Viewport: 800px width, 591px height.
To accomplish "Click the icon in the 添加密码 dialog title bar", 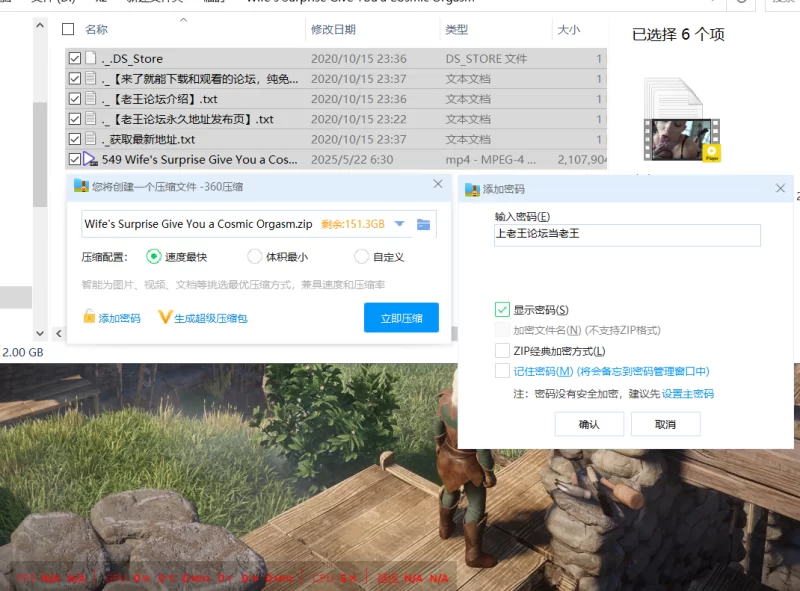I will [472, 188].
